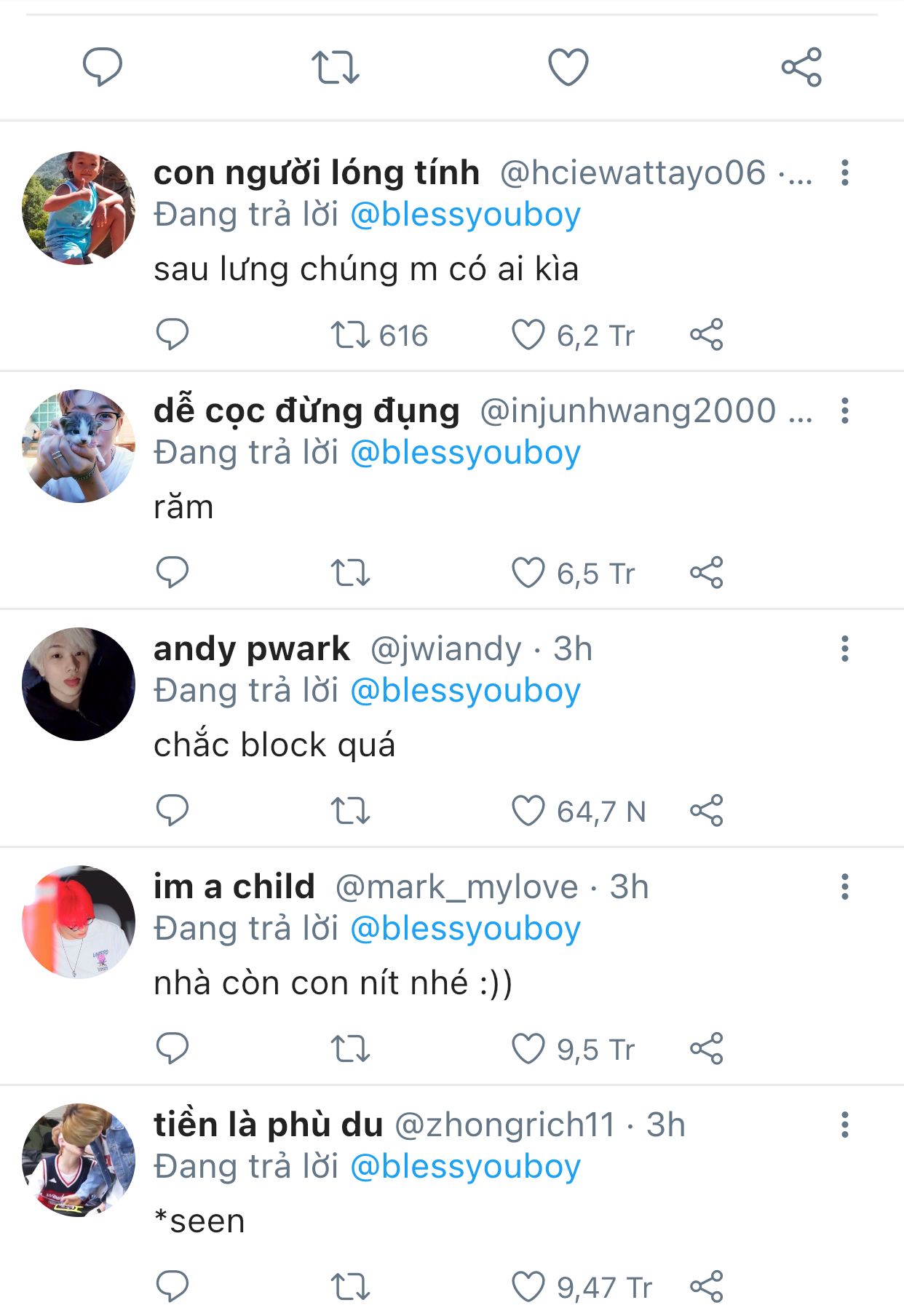The image size is (904, 1316).
Task: Like the reply with 6,2 Tr likes
Action: point(528,335)
